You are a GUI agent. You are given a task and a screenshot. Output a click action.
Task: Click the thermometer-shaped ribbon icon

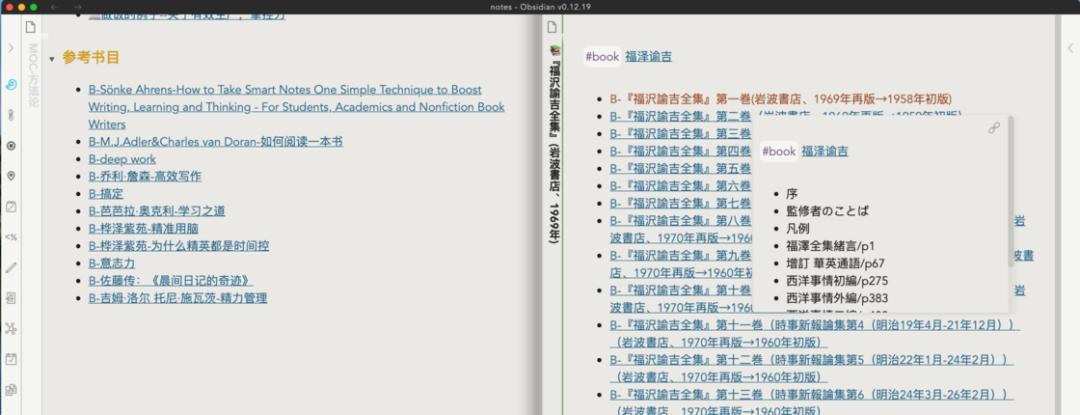click(x=11, y=115)
